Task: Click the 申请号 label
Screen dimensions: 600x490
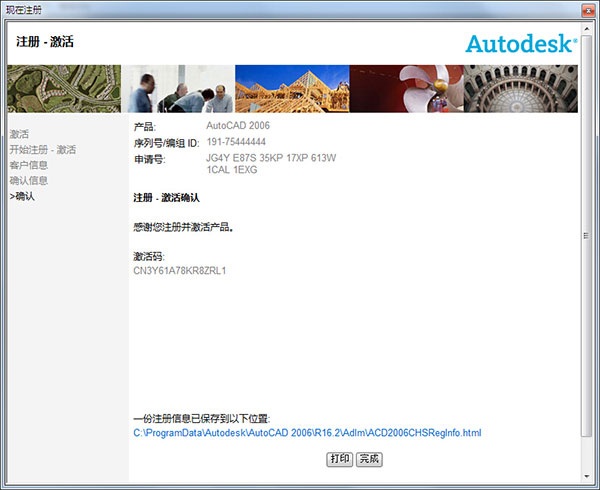Action: click(x=149, y=159)
